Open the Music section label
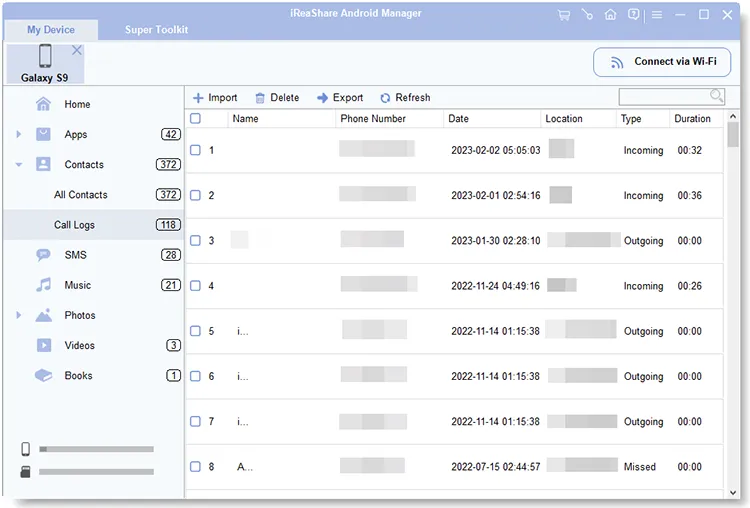Screen dimensions: 750x508 point(77,285)
